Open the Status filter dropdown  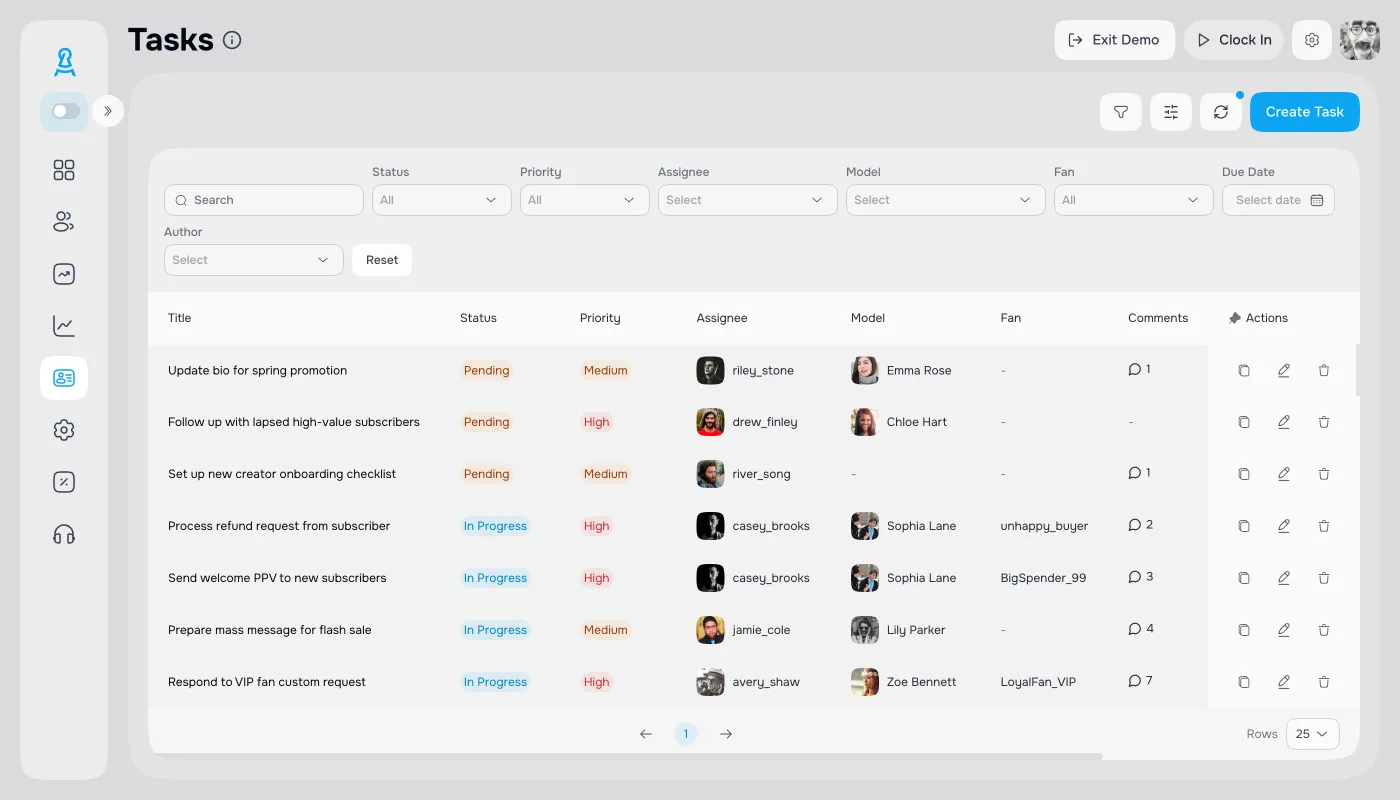click(x=441, y=200)
